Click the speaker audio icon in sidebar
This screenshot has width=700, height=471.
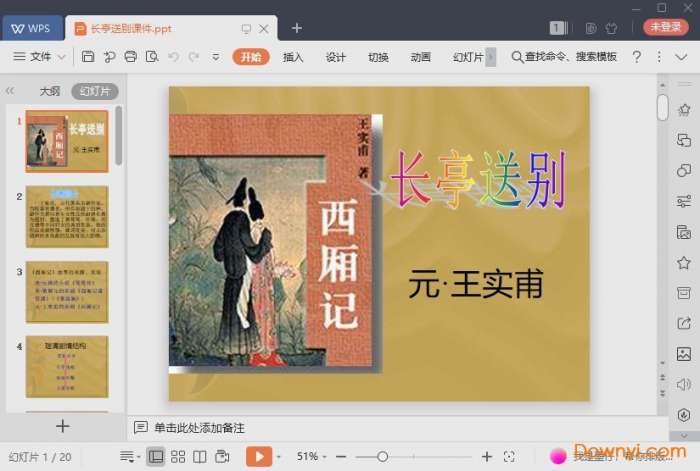click(x=683, y=384)
